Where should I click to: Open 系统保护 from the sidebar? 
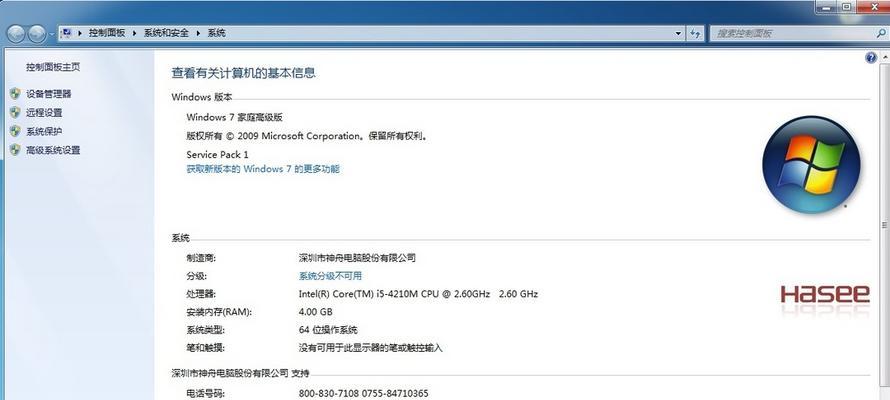44,132
